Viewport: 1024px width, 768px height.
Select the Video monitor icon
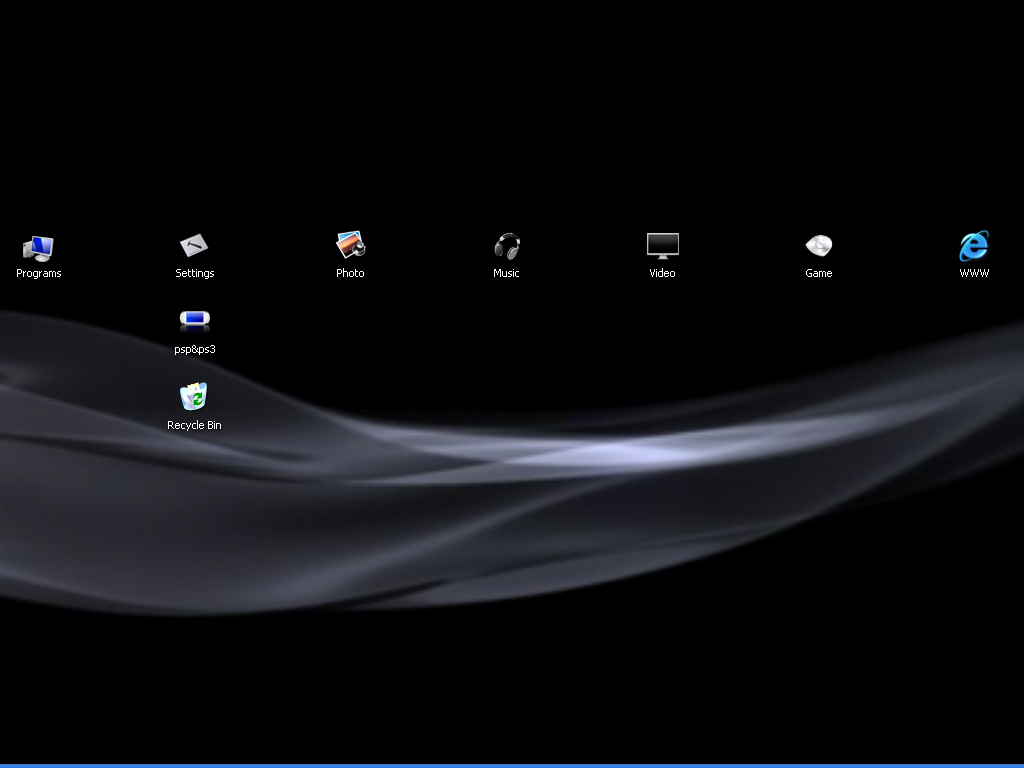tap(663, 246)
